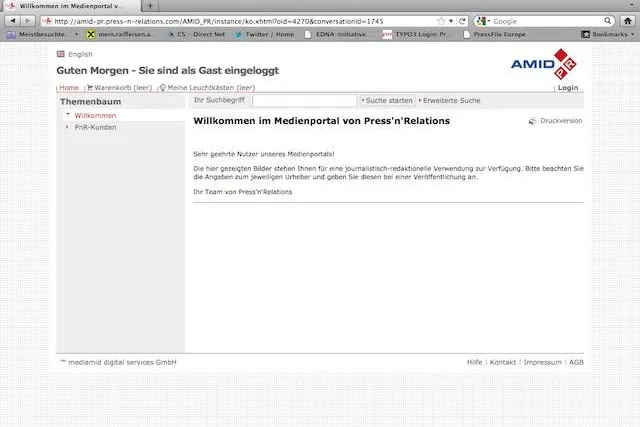
Task: Open PressFile Europe bookmark
Action: coord(495,34)
